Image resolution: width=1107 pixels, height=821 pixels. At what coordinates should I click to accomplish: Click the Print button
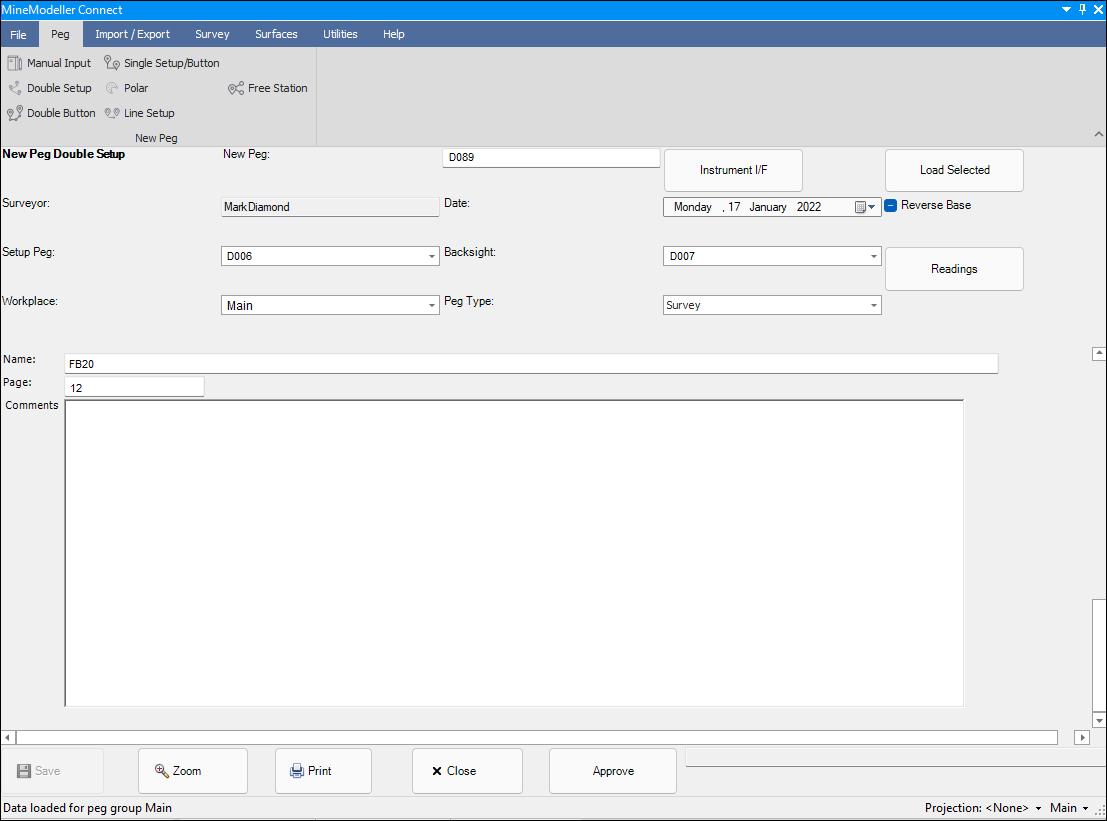coord(323,771)
